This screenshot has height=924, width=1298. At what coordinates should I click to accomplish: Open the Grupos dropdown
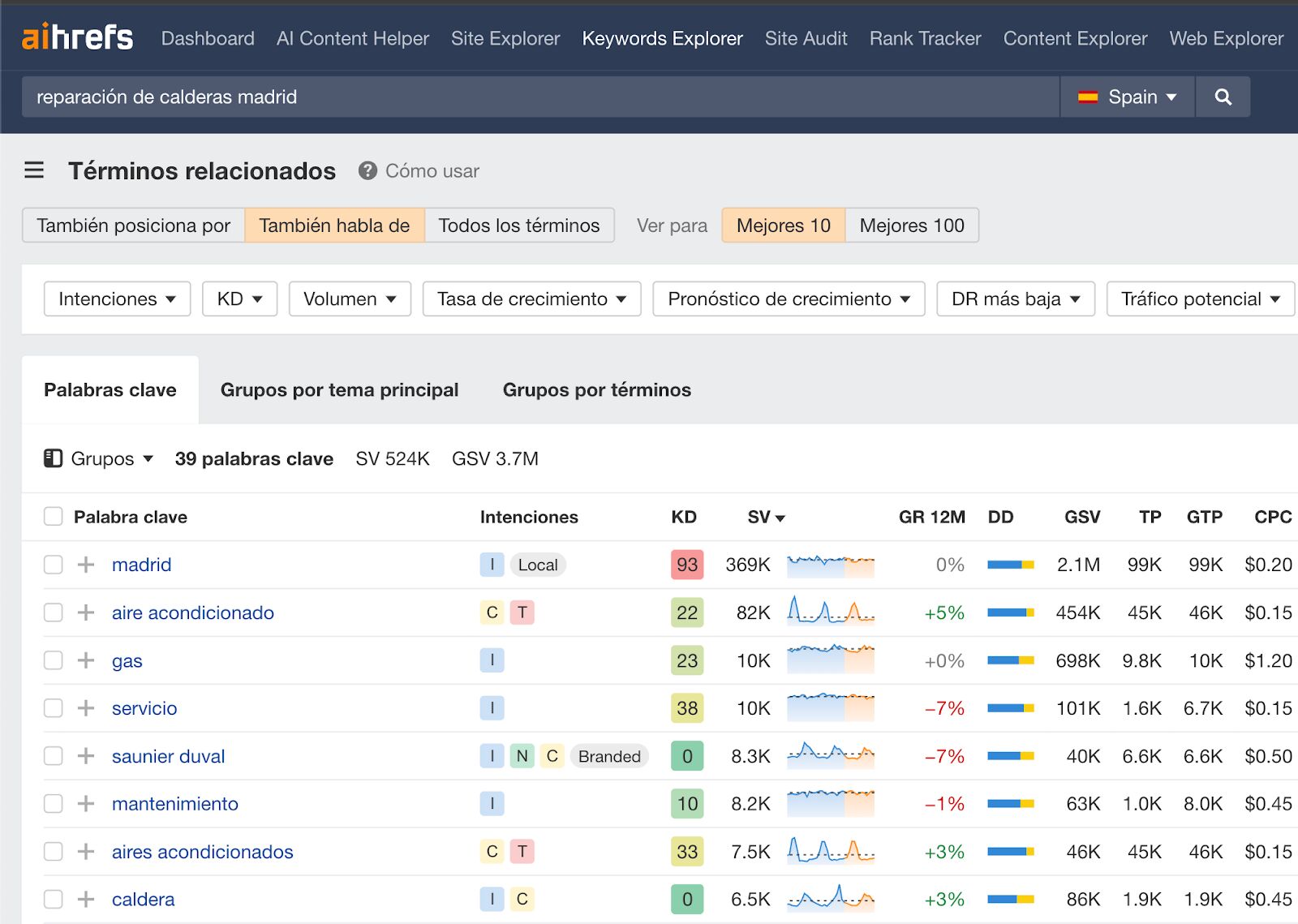[x=107, y=458]
